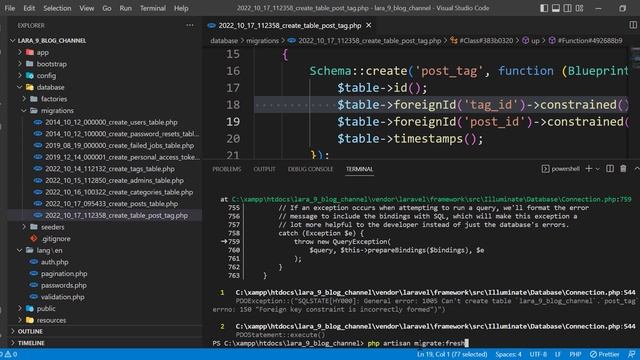The height and width of the screenshot is (360, 640).
Task: Click the powershell terminal profile icon
Action: tap(545, 169)
